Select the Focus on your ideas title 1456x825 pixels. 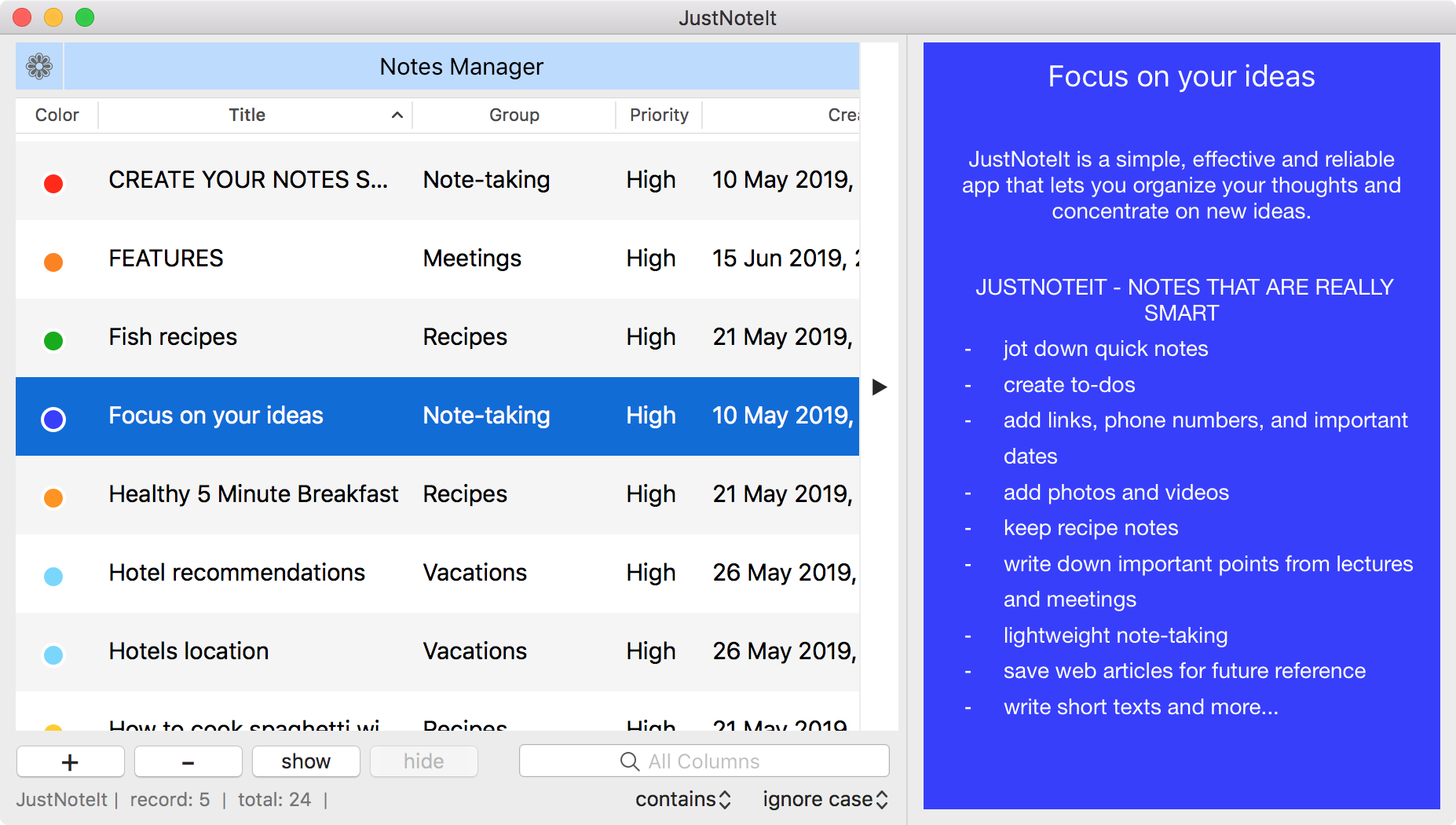(216, 416)
